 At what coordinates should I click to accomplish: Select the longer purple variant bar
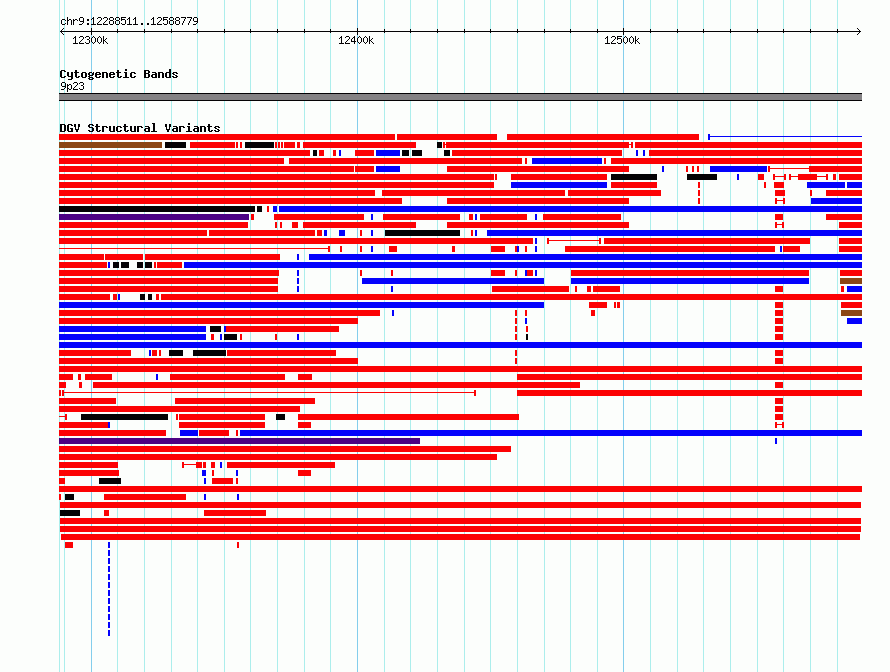[240, 441]
